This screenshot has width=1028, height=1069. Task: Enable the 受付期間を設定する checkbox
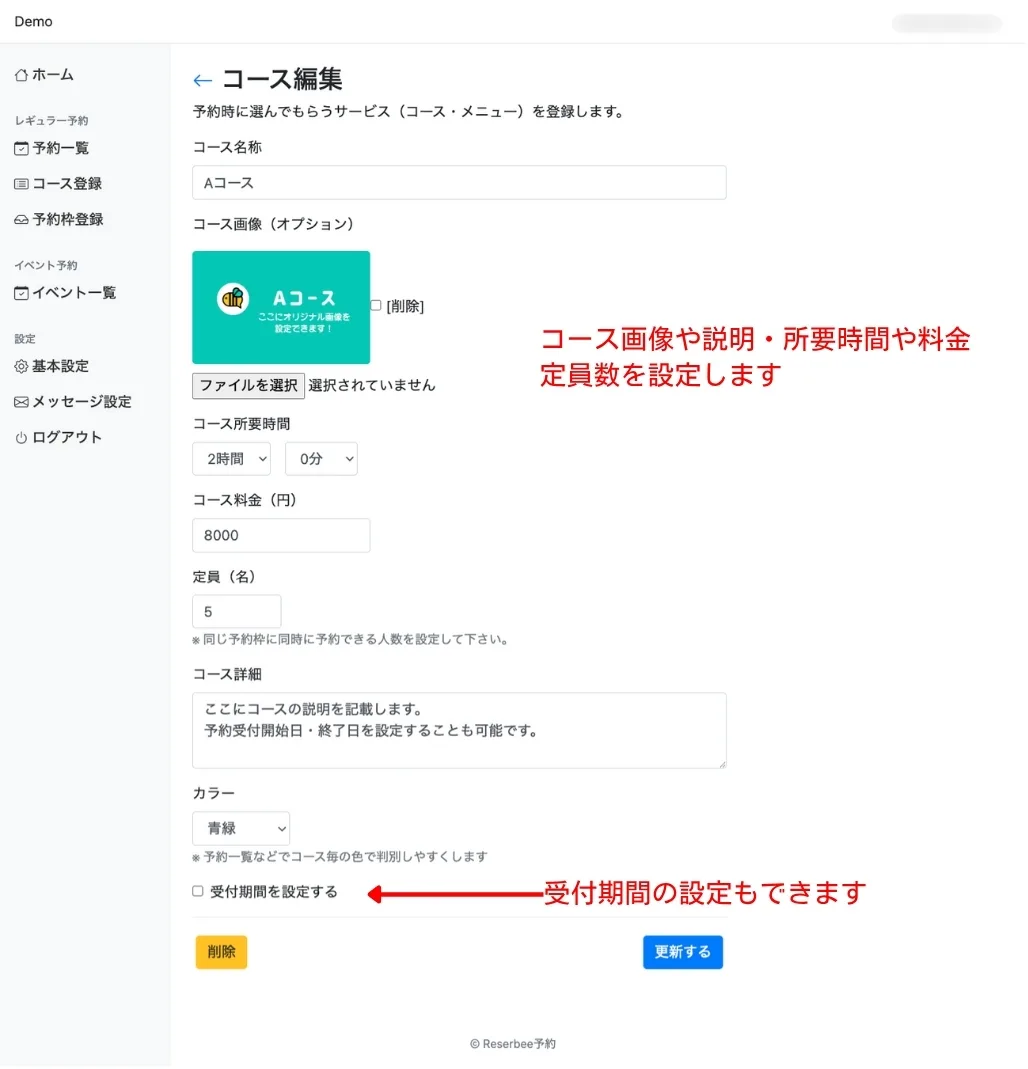tap(198, 891)
